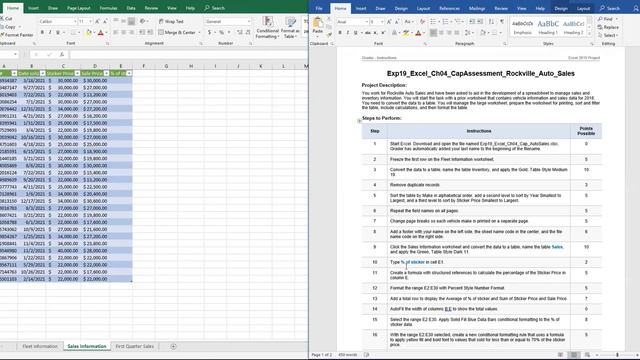Apply Excel's yellow Fill Color bucket
The height and width of the screenshot is (360, 640).
point(88,33)
